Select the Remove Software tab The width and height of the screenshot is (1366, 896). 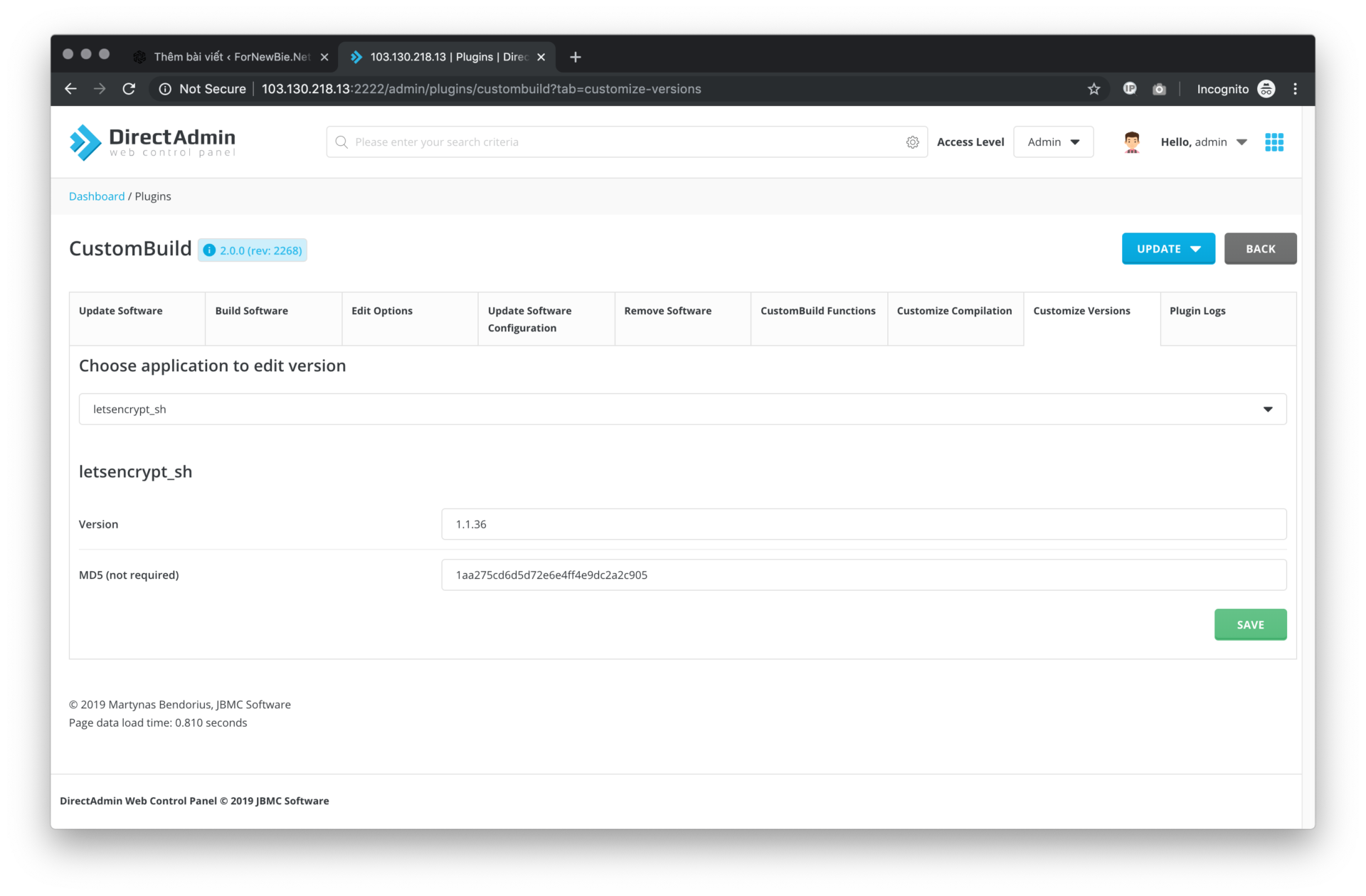coord(682,319)
